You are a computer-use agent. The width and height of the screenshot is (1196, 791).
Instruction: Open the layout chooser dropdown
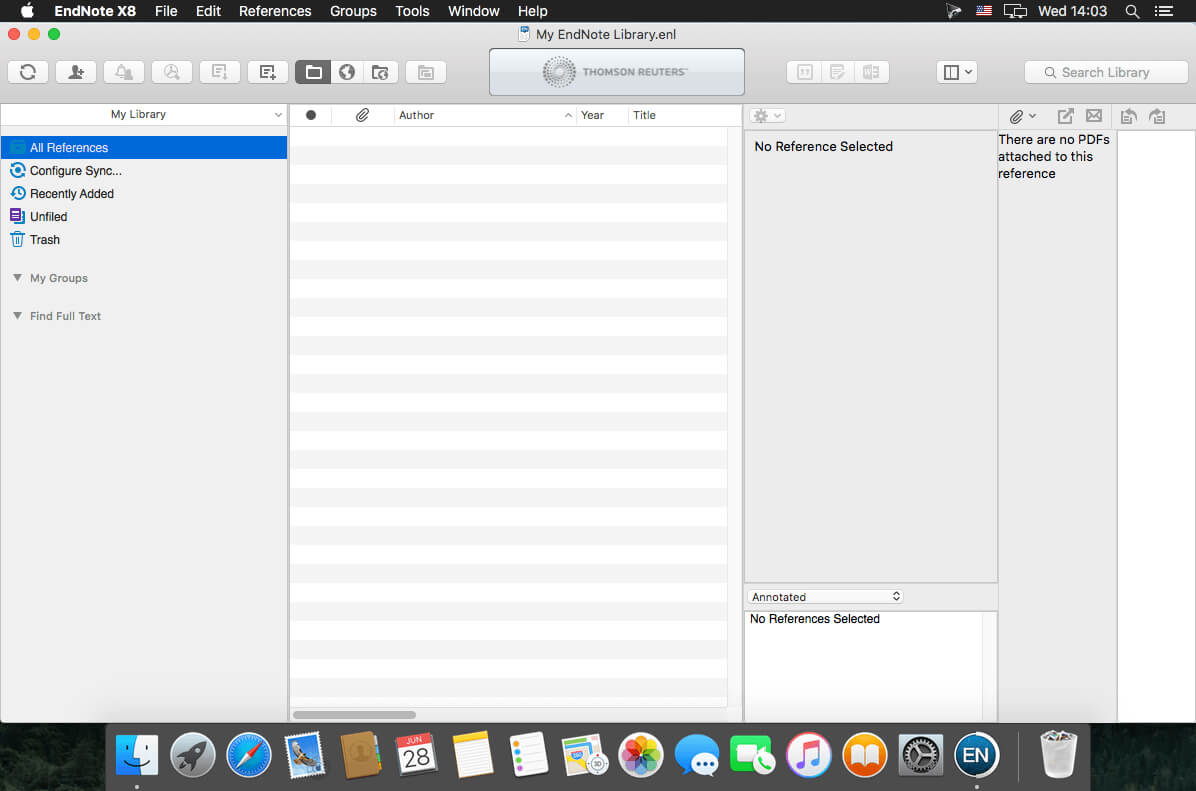[x=957, y=72]
